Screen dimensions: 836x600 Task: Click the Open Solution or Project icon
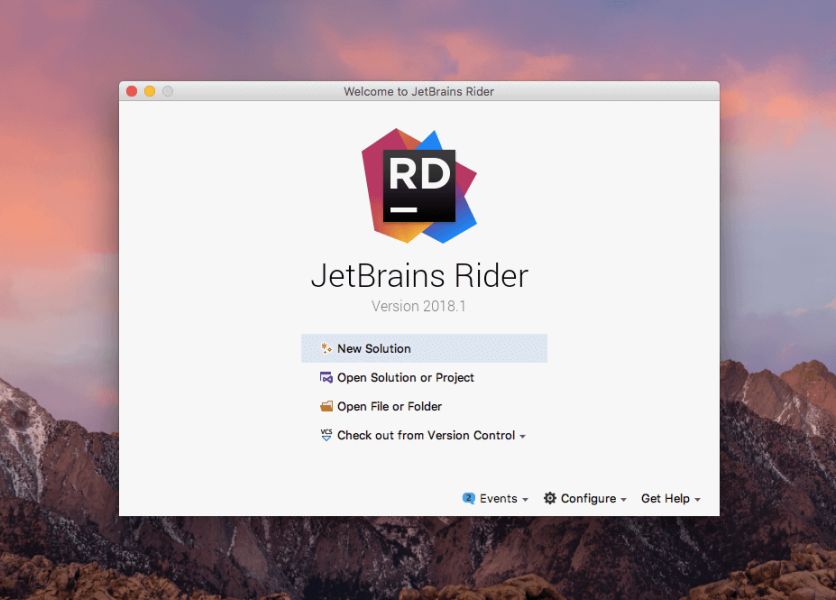click(x=326, y=378)
